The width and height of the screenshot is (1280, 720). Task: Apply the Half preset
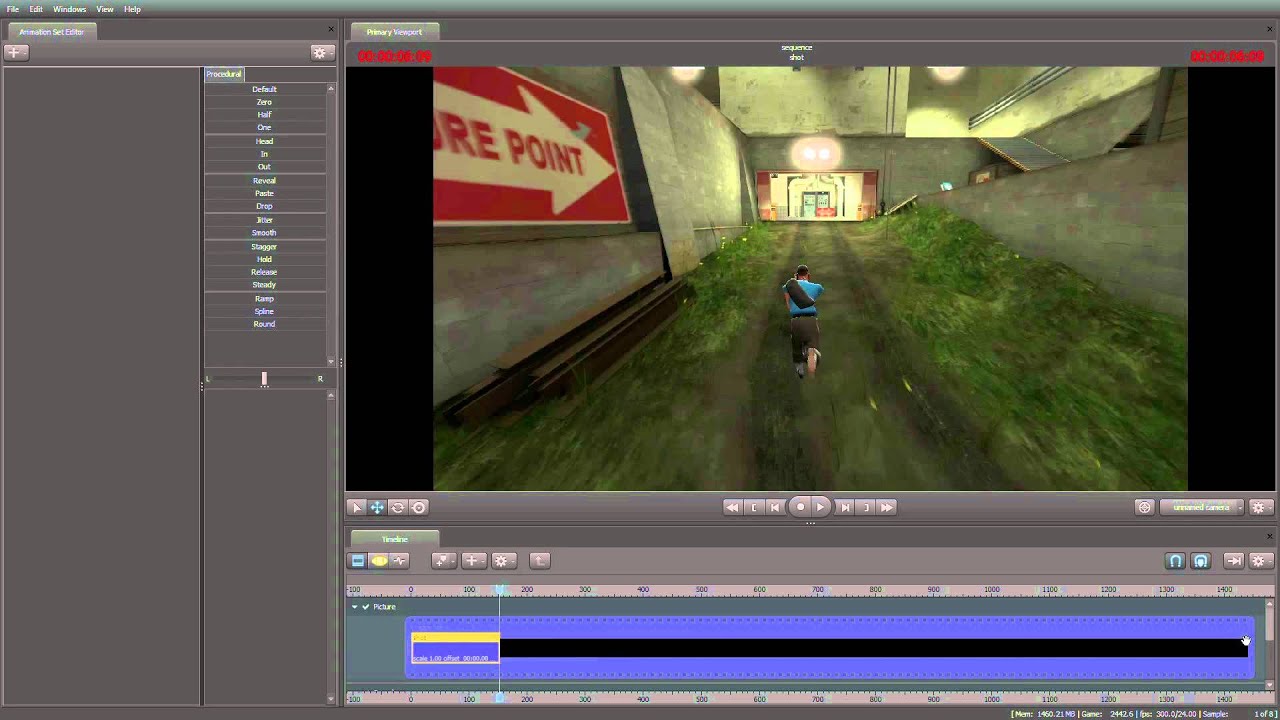(x=264, y=115)
